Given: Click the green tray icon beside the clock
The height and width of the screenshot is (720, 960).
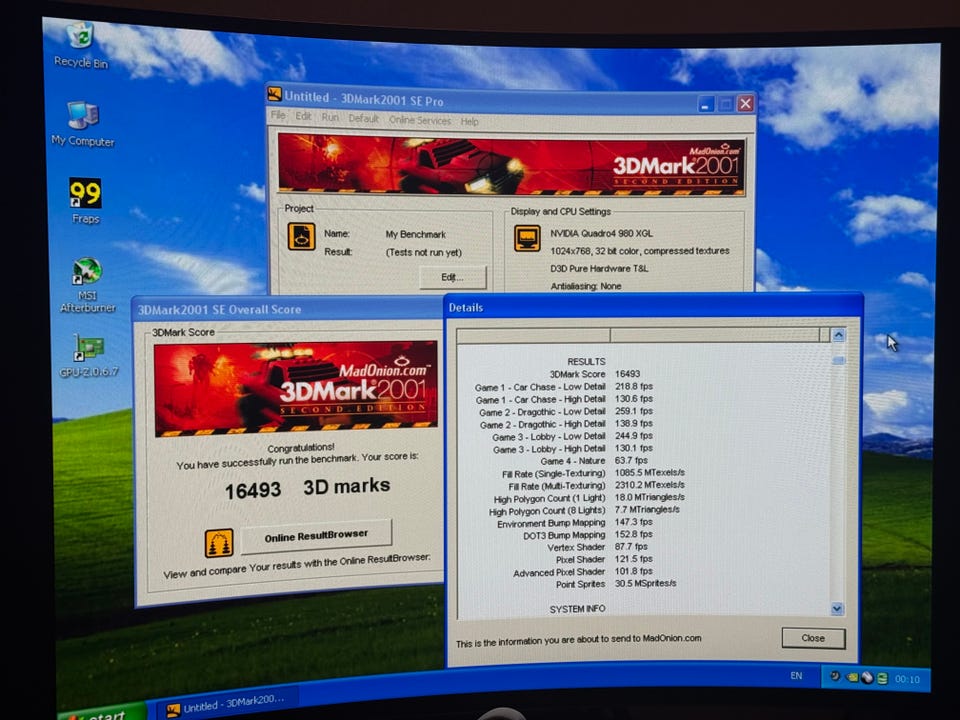Looking at the screenshot, I should [882, 678].
